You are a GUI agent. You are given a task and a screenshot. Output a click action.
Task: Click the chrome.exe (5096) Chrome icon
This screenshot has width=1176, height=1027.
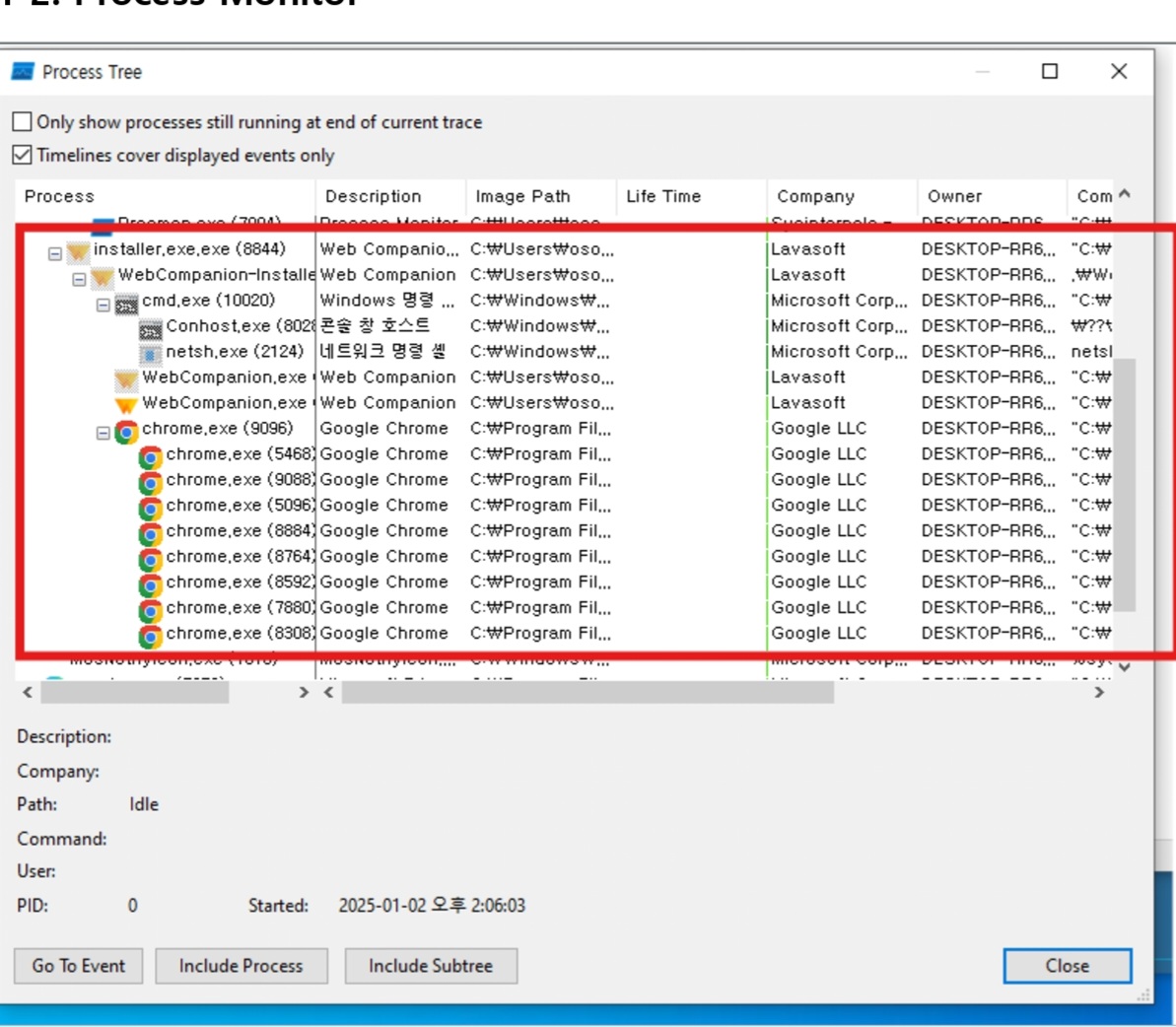click(150, 509)
